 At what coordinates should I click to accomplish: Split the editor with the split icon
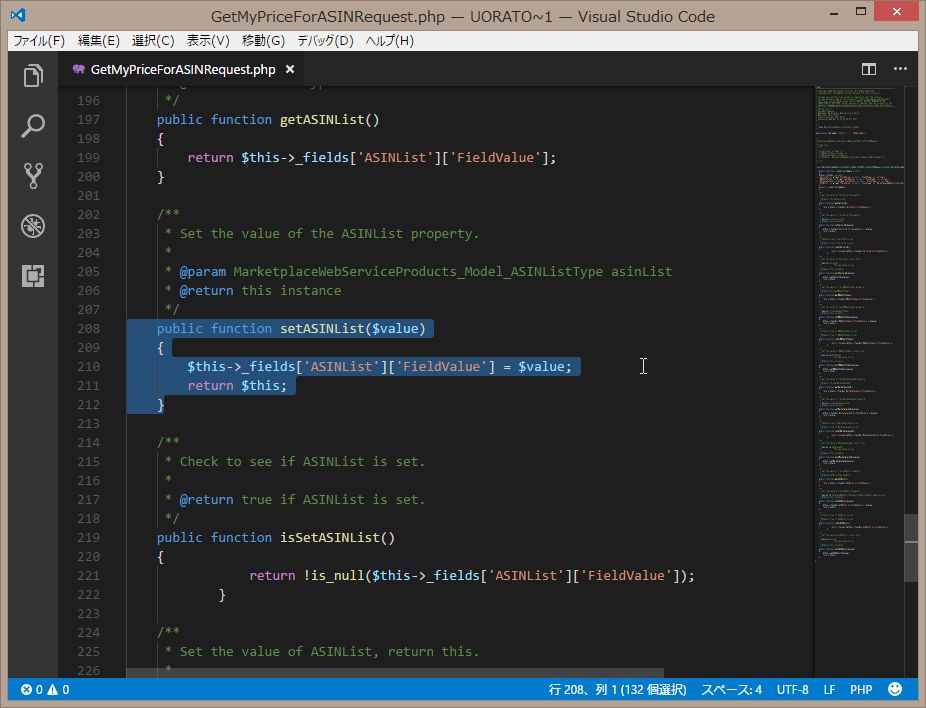[x=869, y=69]
